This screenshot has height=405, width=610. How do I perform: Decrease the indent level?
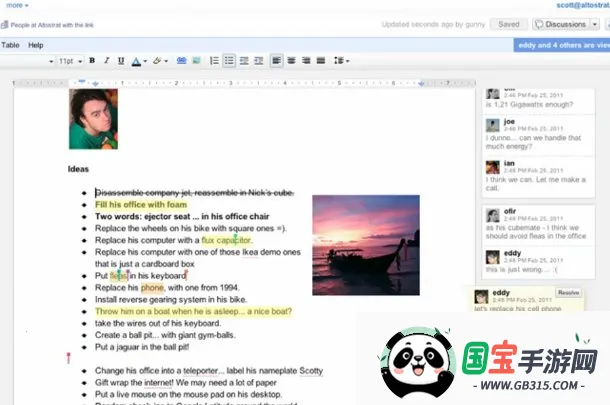point(244,61)
